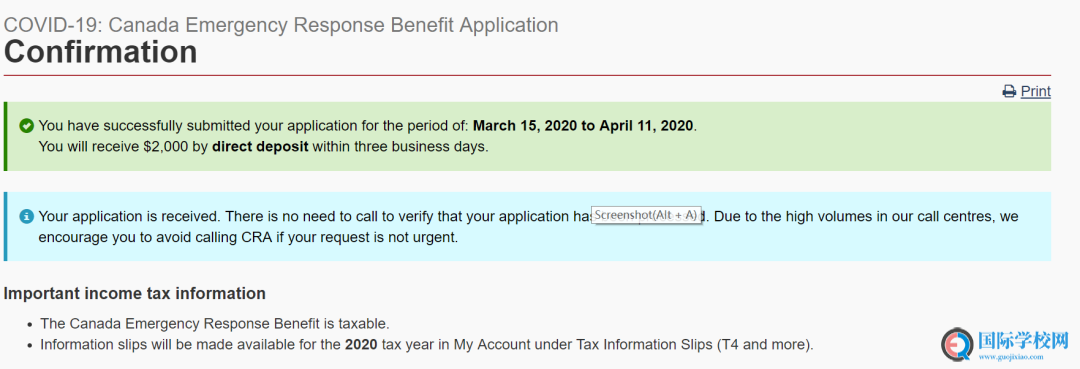Open the Print link
The image size is (1080, 369).
coord(1035,92)
